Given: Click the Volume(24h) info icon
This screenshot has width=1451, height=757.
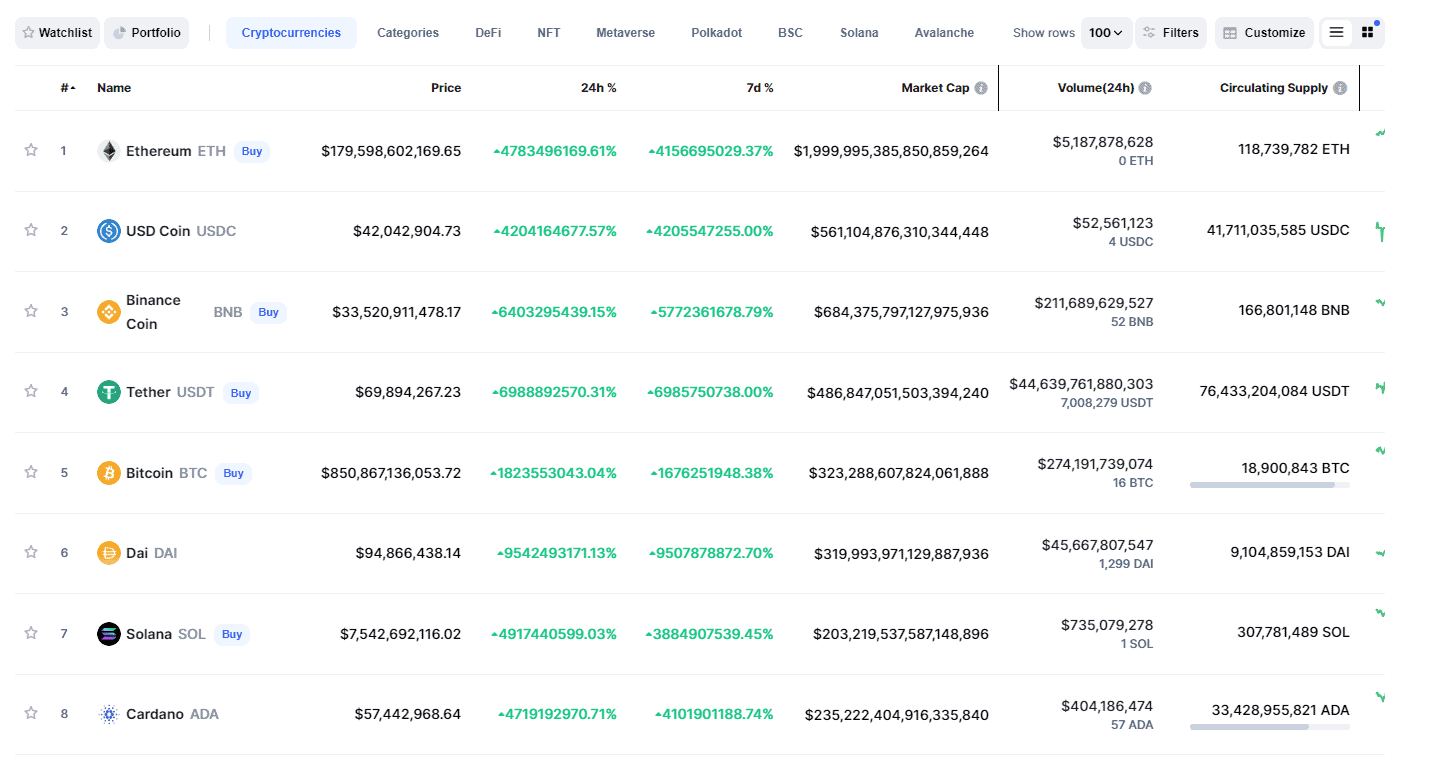Looking at the screenshot, I should 1145,88.
